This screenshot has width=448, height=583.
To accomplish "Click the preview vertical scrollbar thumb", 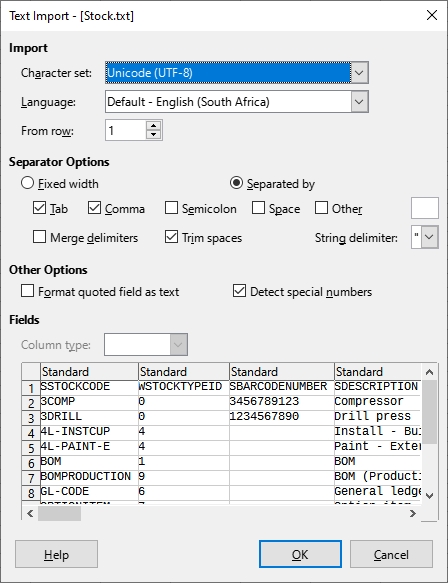I will (429, 412).
